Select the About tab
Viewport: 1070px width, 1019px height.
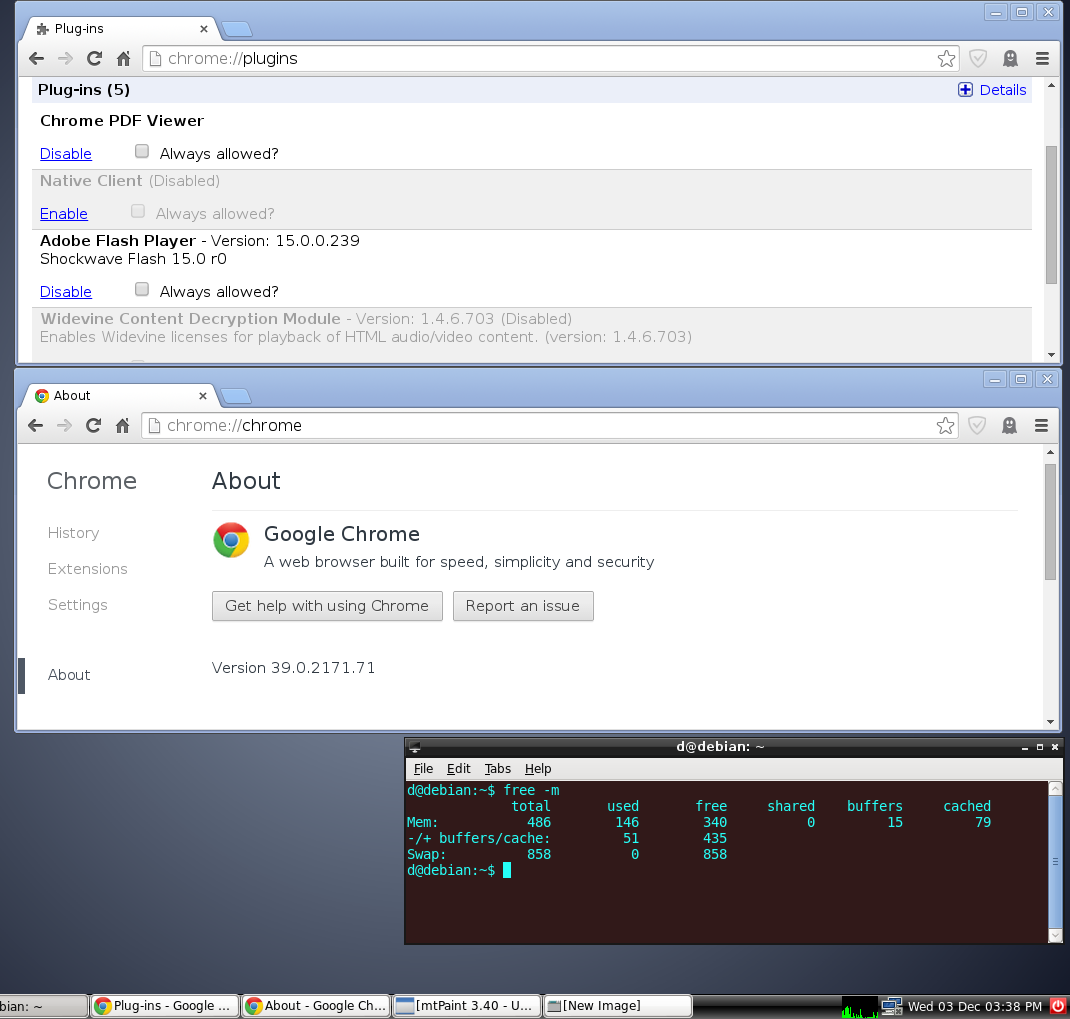(119, 396)
